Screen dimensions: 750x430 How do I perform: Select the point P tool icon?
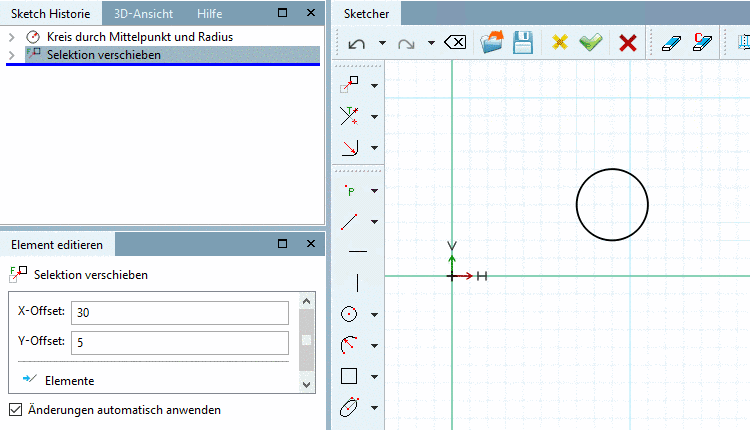click(350, 191)
